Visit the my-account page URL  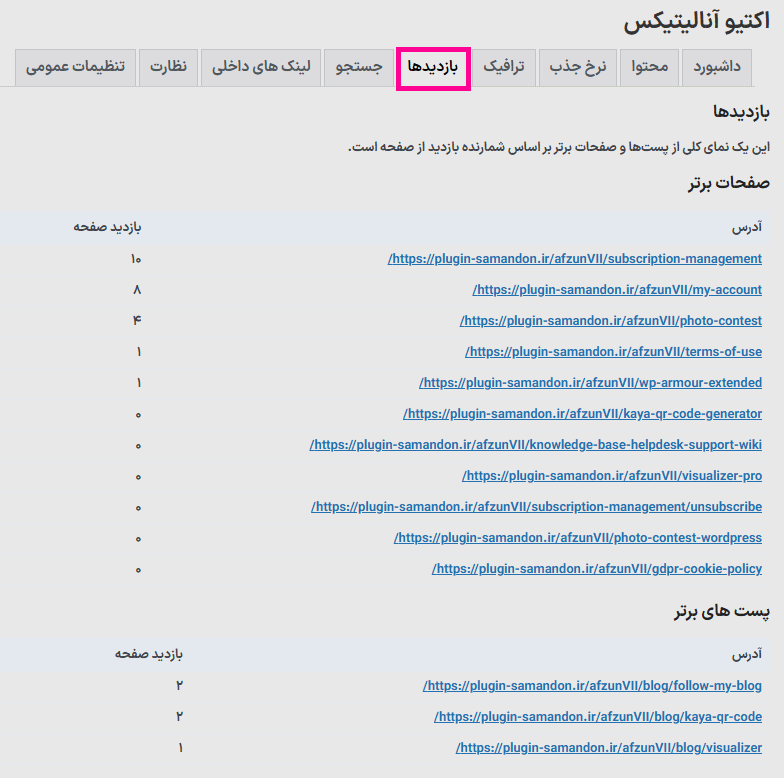[x=617, y=290]
